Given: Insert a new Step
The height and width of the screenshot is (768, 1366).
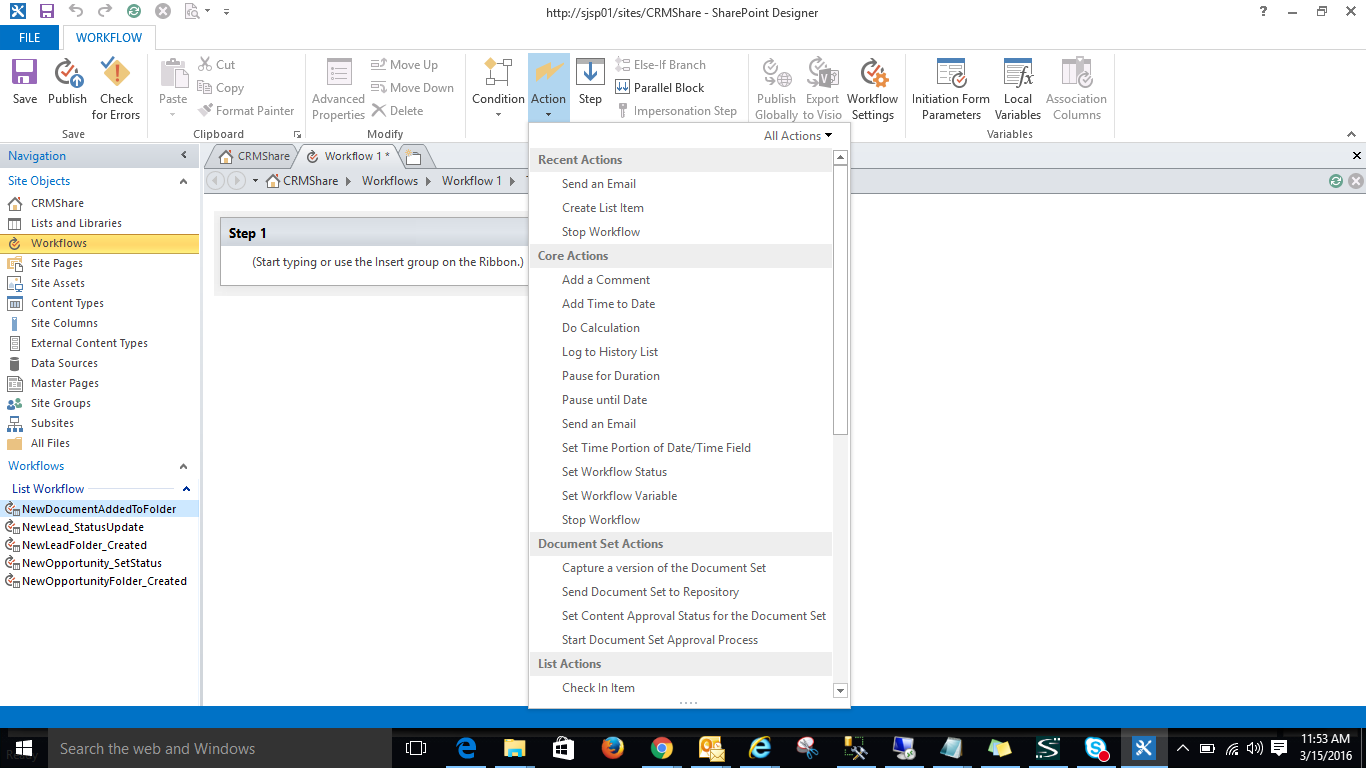Looking at the screenshot, I should (590, 82).
